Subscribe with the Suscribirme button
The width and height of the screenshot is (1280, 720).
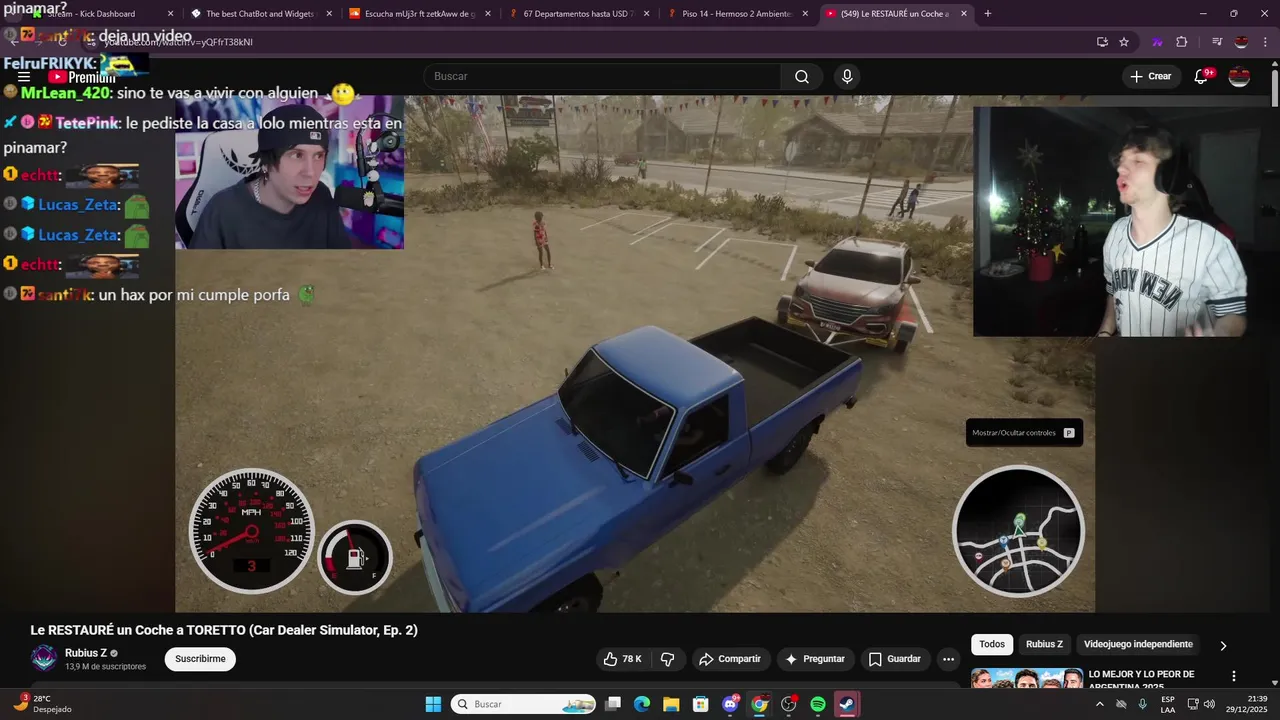[200, 659]
